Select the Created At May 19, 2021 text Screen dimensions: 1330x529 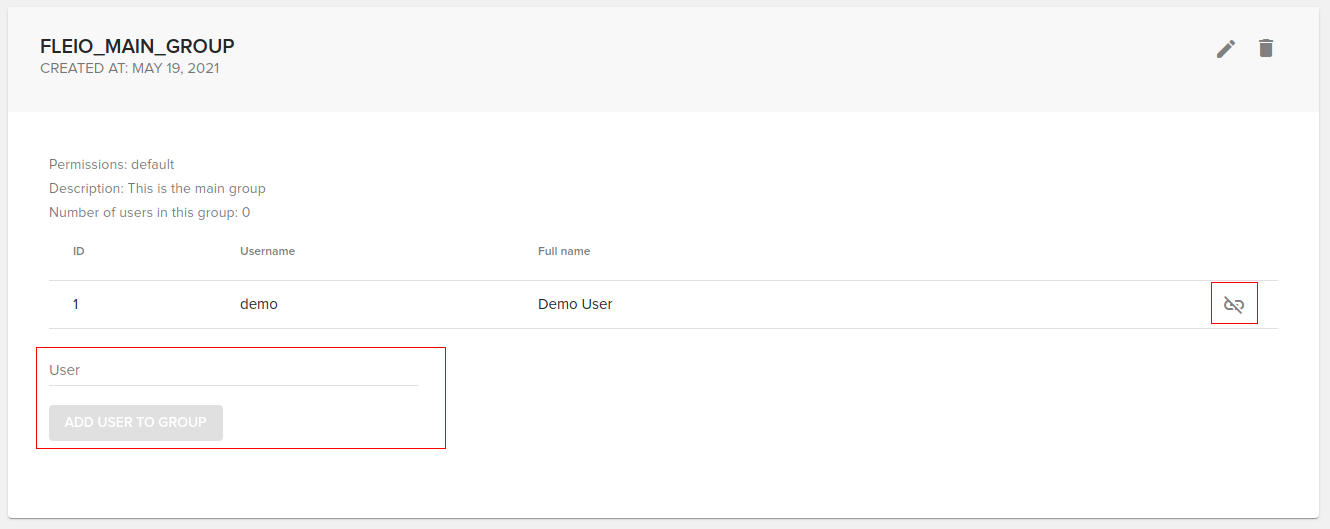[130, 69]
